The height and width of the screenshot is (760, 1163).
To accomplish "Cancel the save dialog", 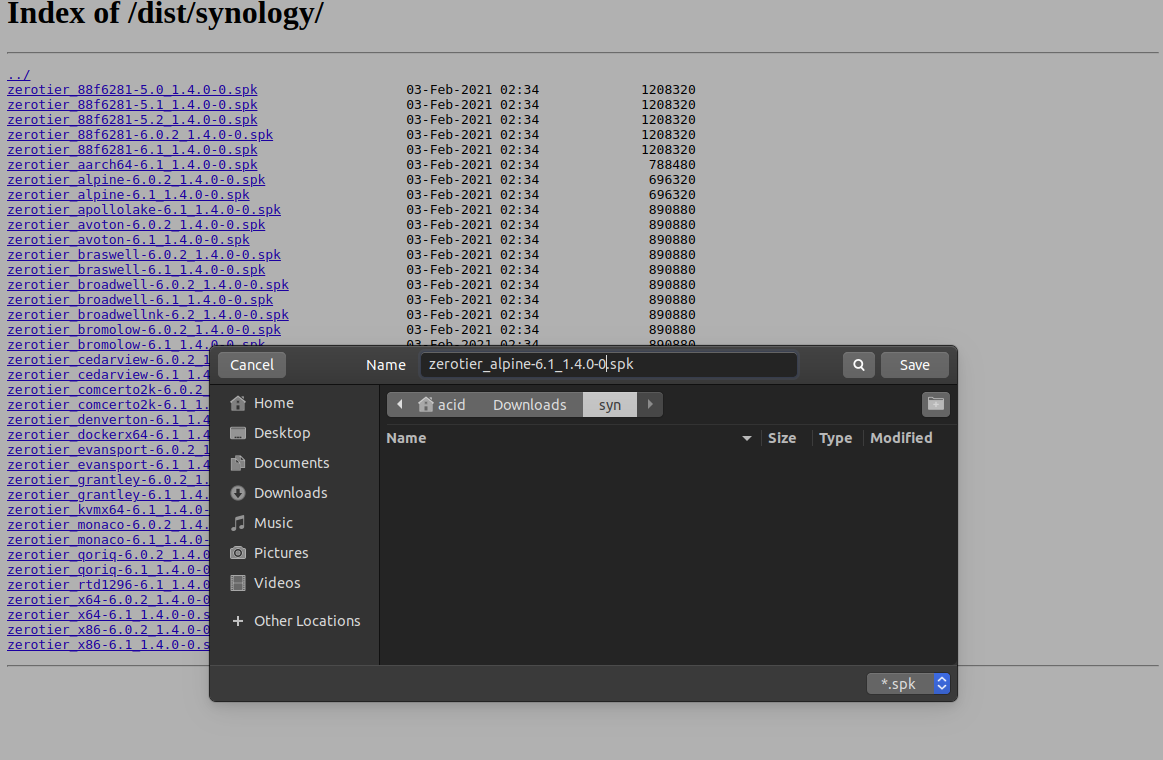I will click(251, 365).
